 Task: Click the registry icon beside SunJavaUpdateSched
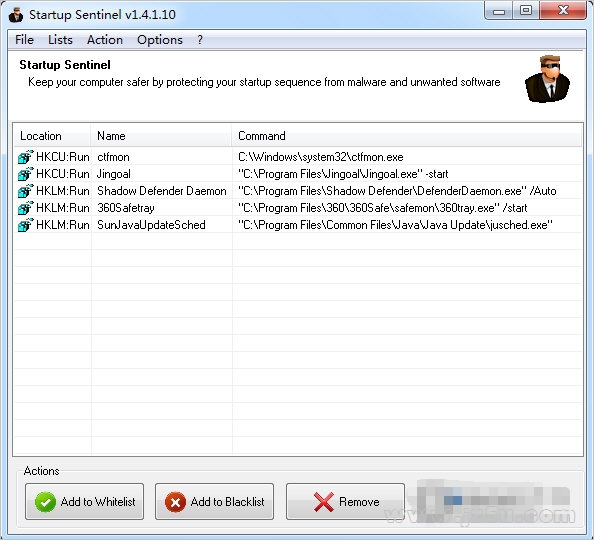(x=25, y=225)
